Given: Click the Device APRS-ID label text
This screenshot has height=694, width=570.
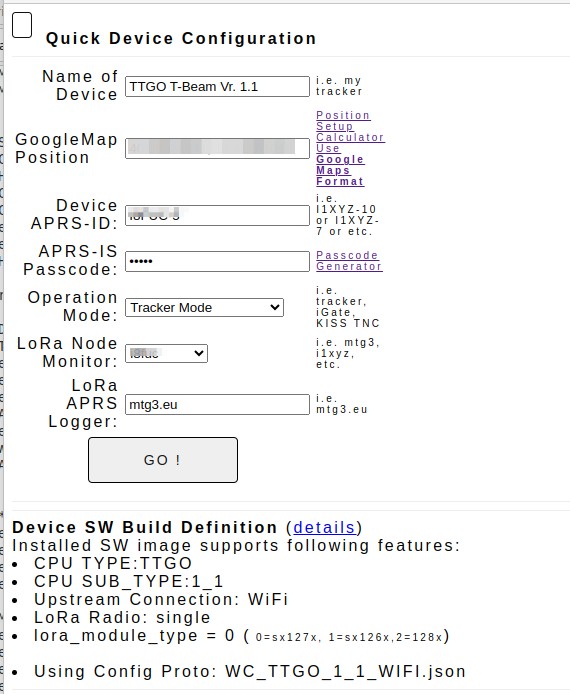Looking at the screenshot, I should click(74, 214).
